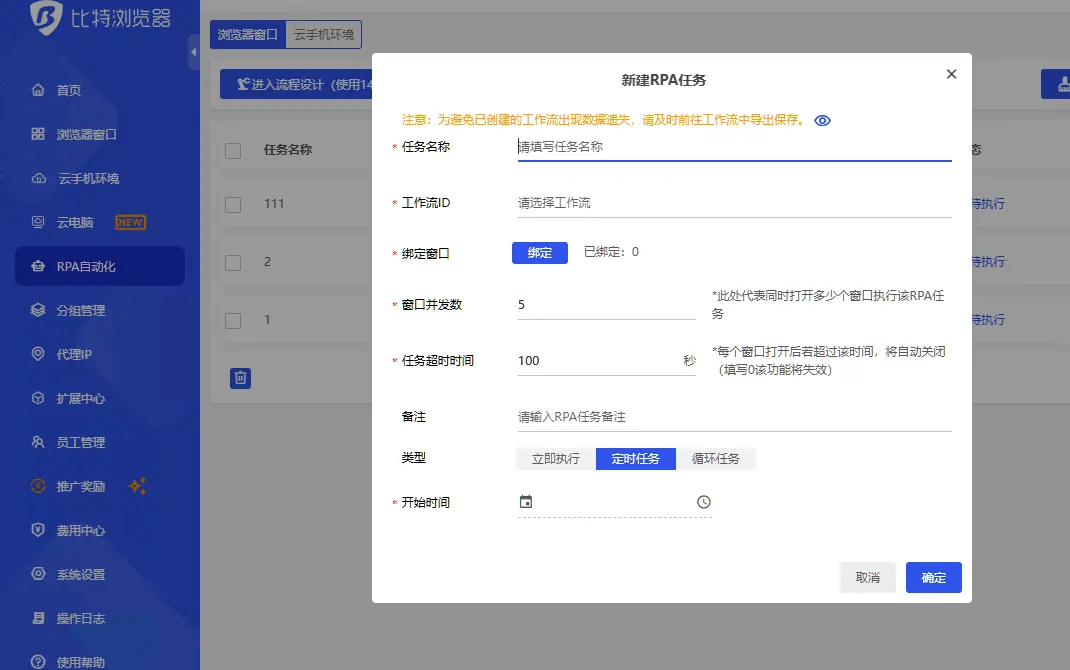Switch to the 浏览器窗口 tab

click(248, 34)
